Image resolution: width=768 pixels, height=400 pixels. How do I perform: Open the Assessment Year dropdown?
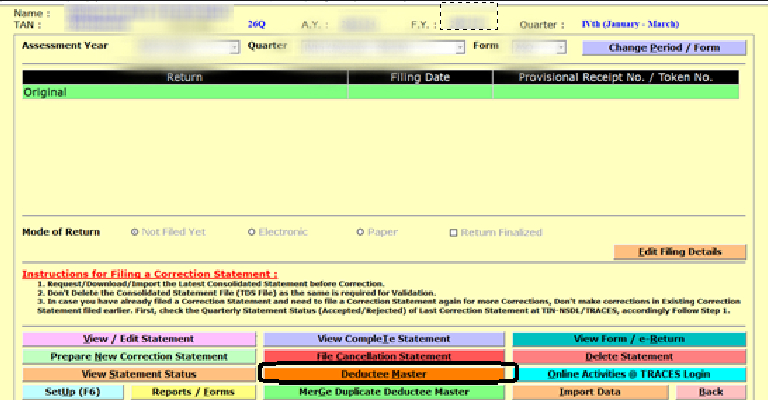(x=234, y=47)
